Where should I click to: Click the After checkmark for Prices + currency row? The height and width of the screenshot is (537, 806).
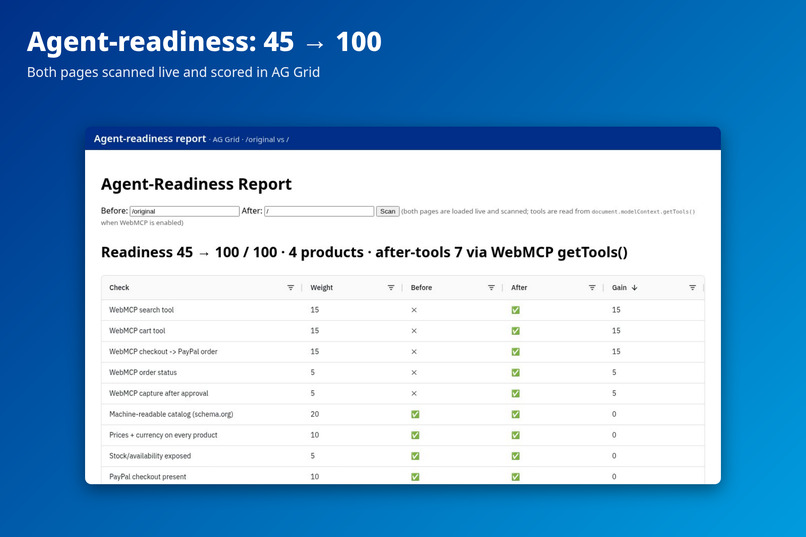pos(516,435)
